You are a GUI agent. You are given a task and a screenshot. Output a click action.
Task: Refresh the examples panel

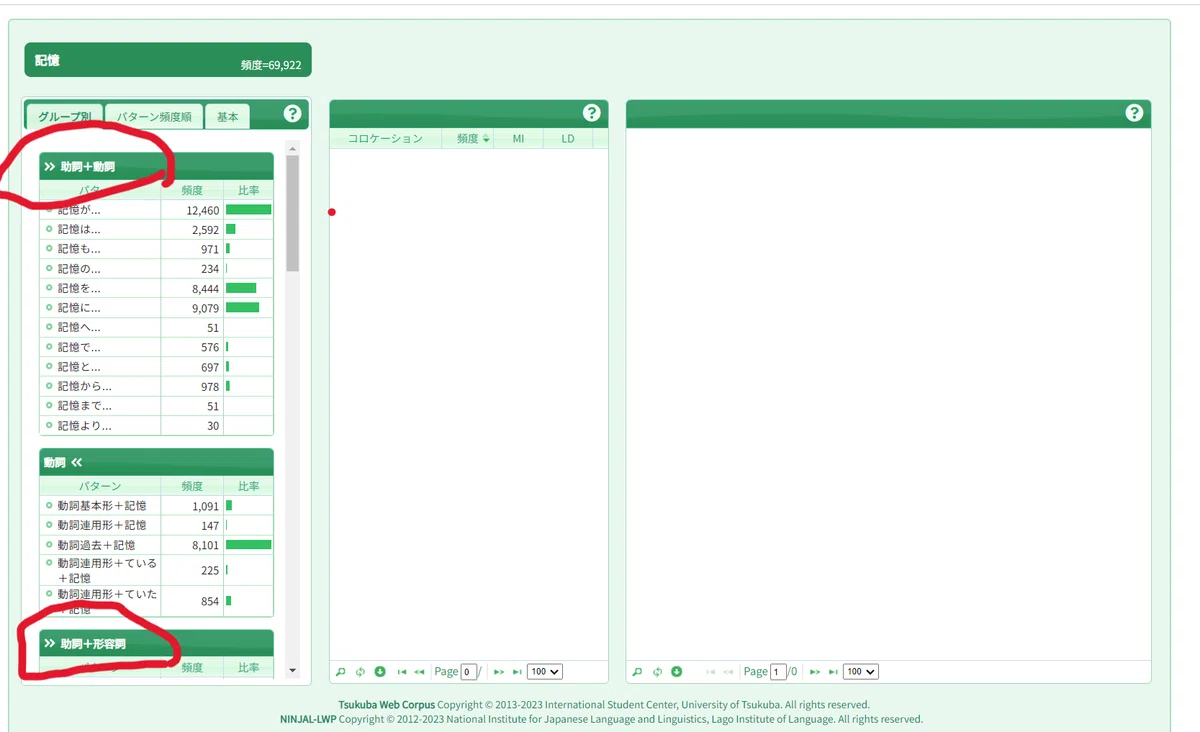click(x=657, y=672)
